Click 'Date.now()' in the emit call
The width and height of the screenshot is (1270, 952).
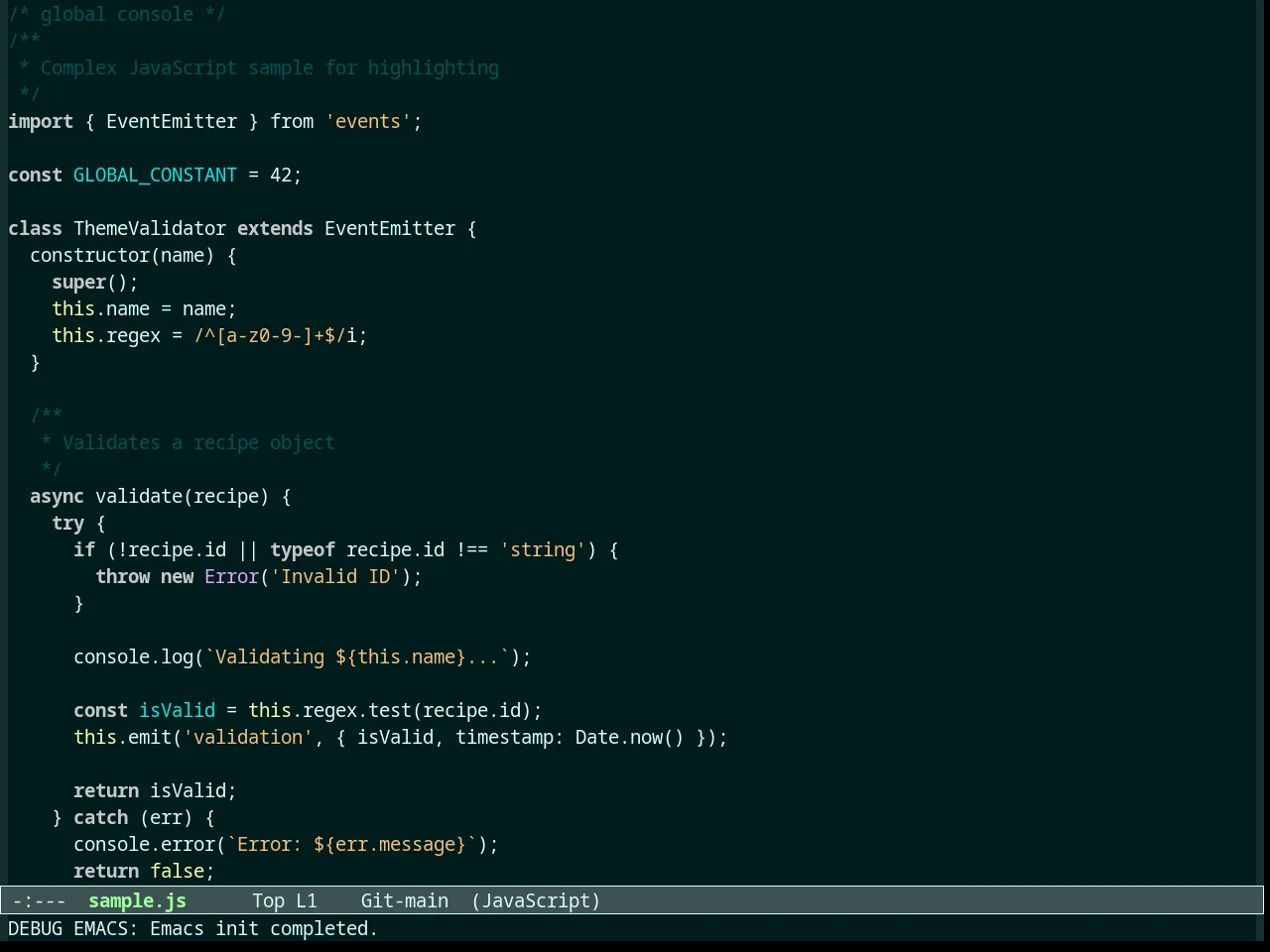630,737
